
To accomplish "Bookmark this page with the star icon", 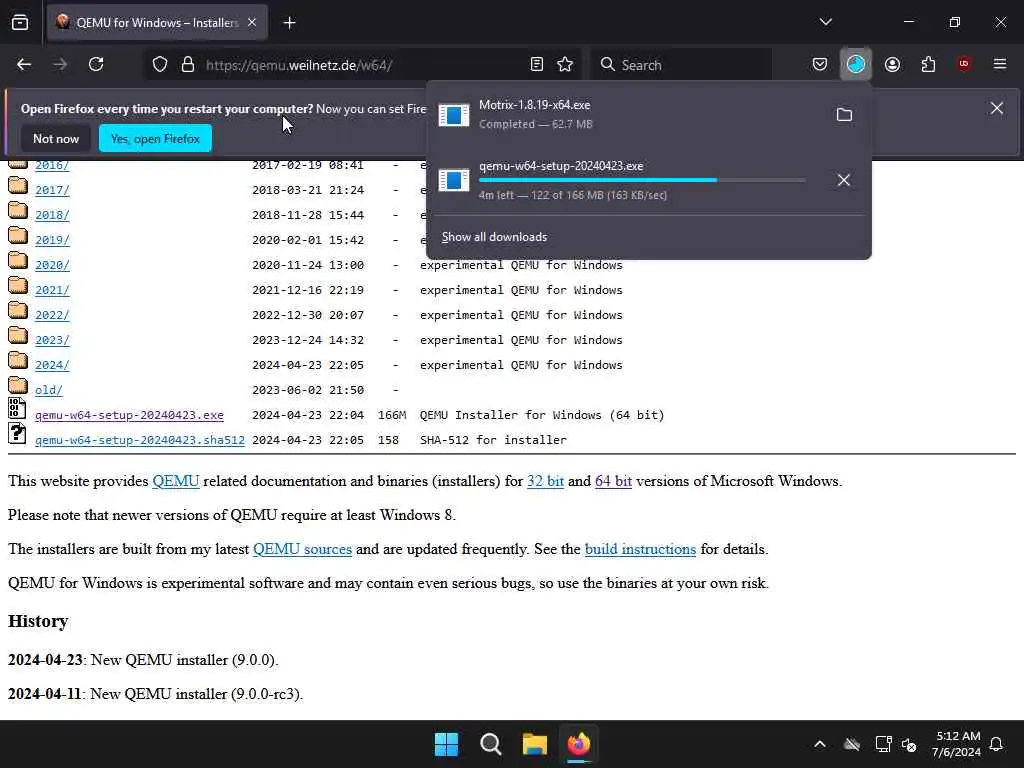I will click(565, 64).
